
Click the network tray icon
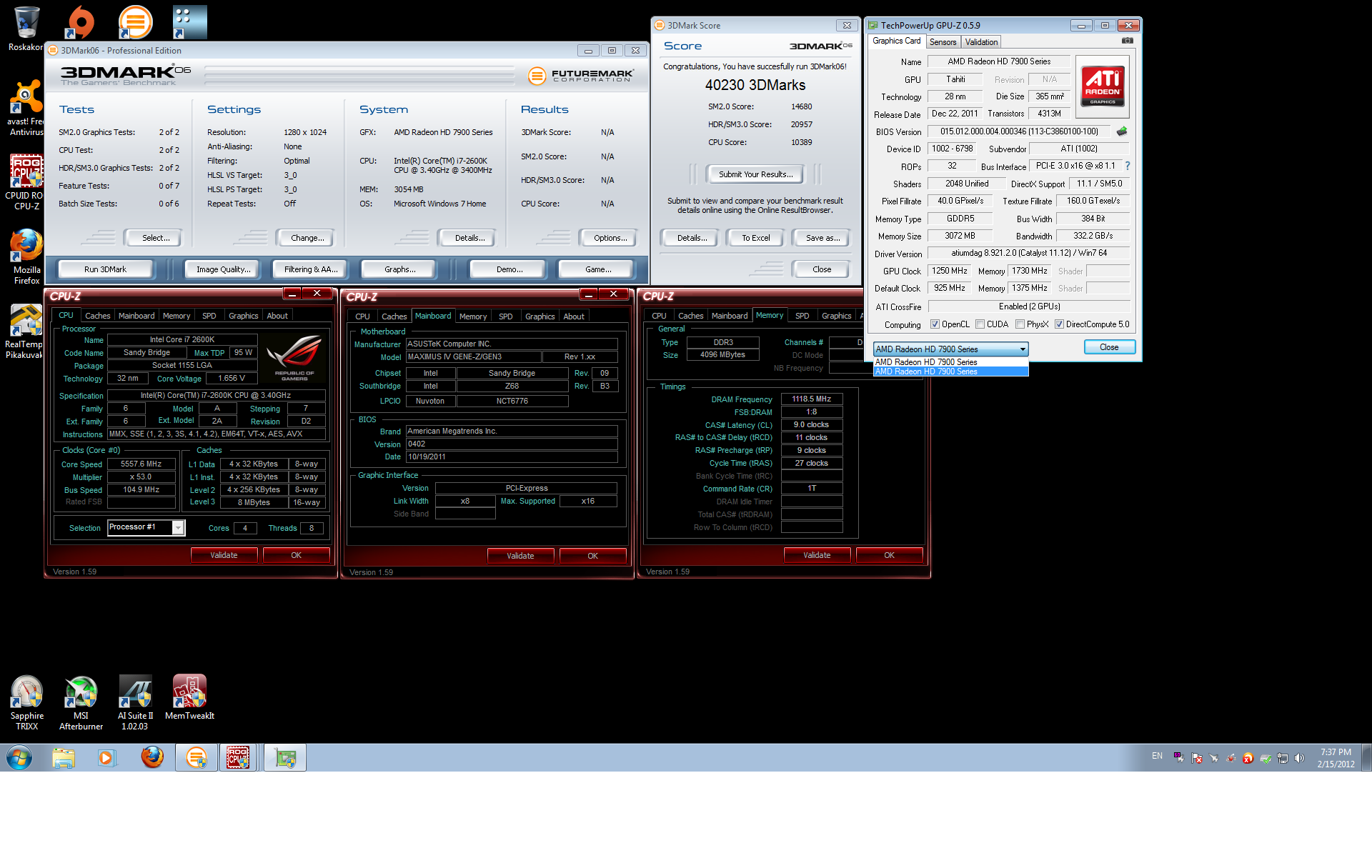pos(1283,758)
